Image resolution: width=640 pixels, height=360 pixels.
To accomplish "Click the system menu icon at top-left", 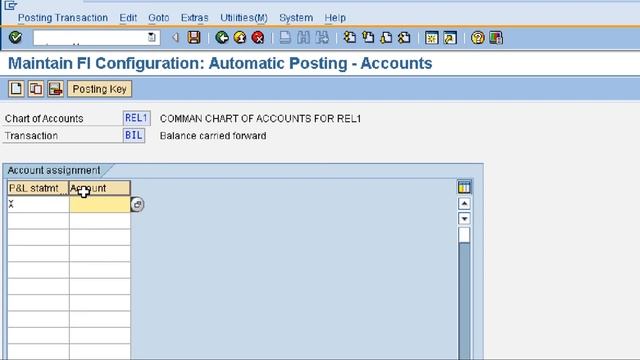I will pos(11,5).
